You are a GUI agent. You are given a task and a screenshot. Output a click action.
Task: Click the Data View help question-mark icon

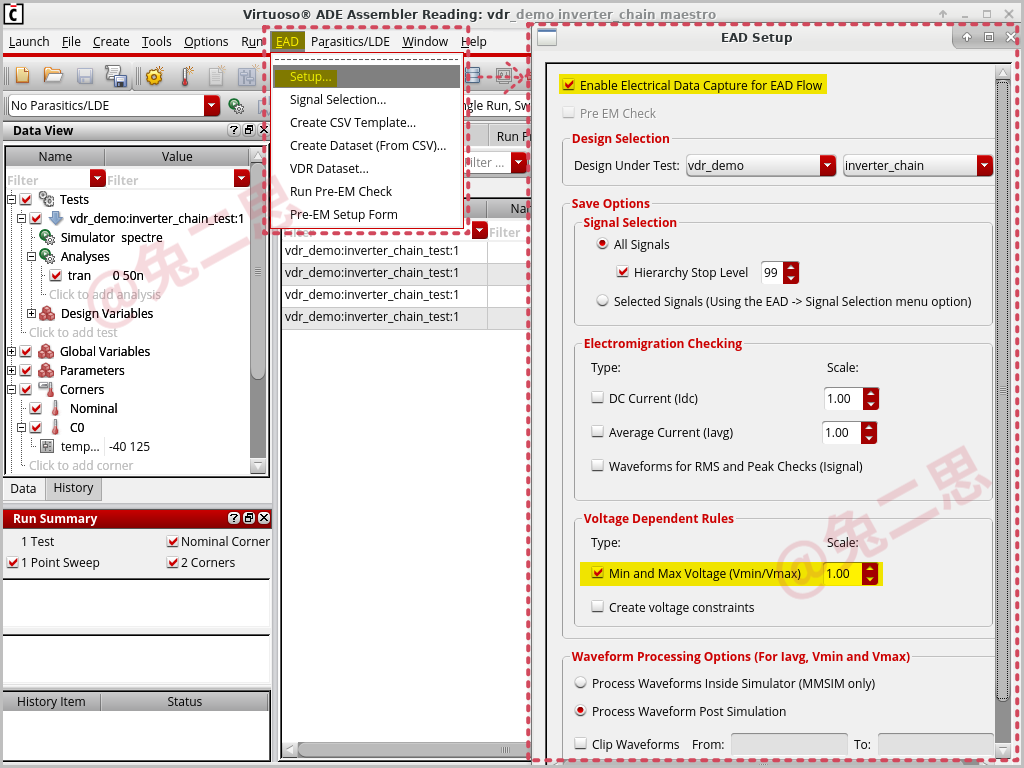(234, 130)
